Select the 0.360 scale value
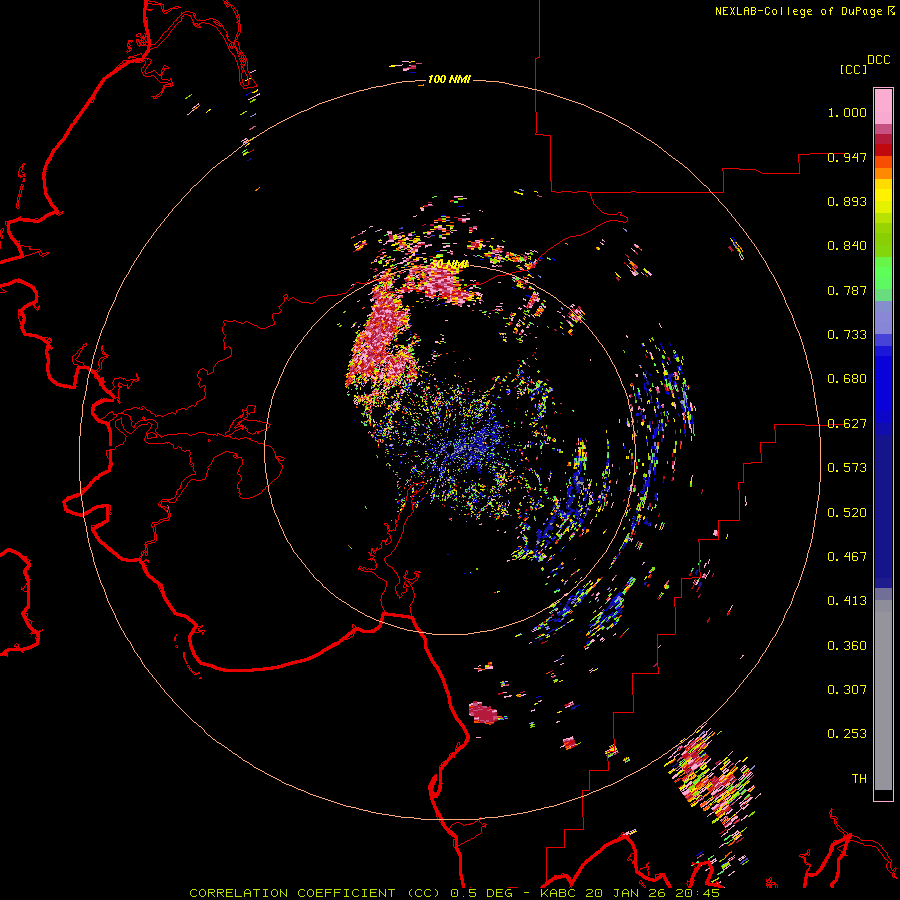The width and height of the screenshot is (900, 900). 847,646
